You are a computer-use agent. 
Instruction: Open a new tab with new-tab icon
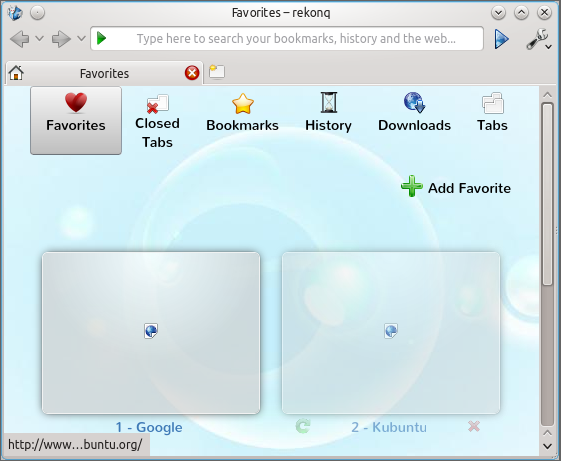tap(217, 72)
